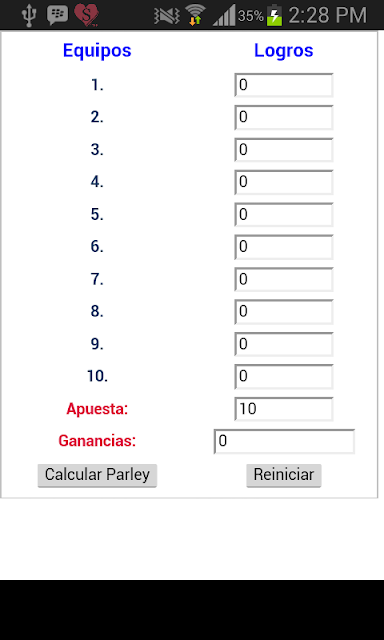The width and height of the screenshot is (384, 640).
Task: Tap the vibrate mode status icon
Action: tap(167, 16)
